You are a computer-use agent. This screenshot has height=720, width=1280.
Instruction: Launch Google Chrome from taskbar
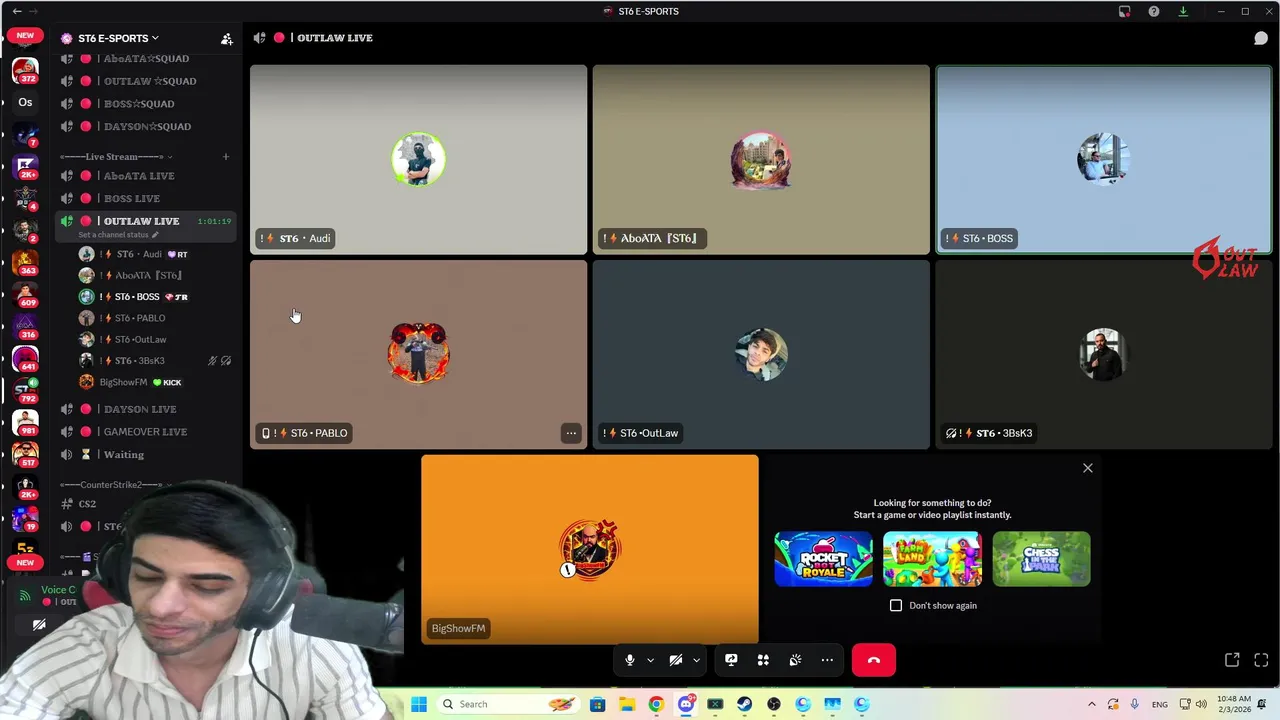[656, 704]
